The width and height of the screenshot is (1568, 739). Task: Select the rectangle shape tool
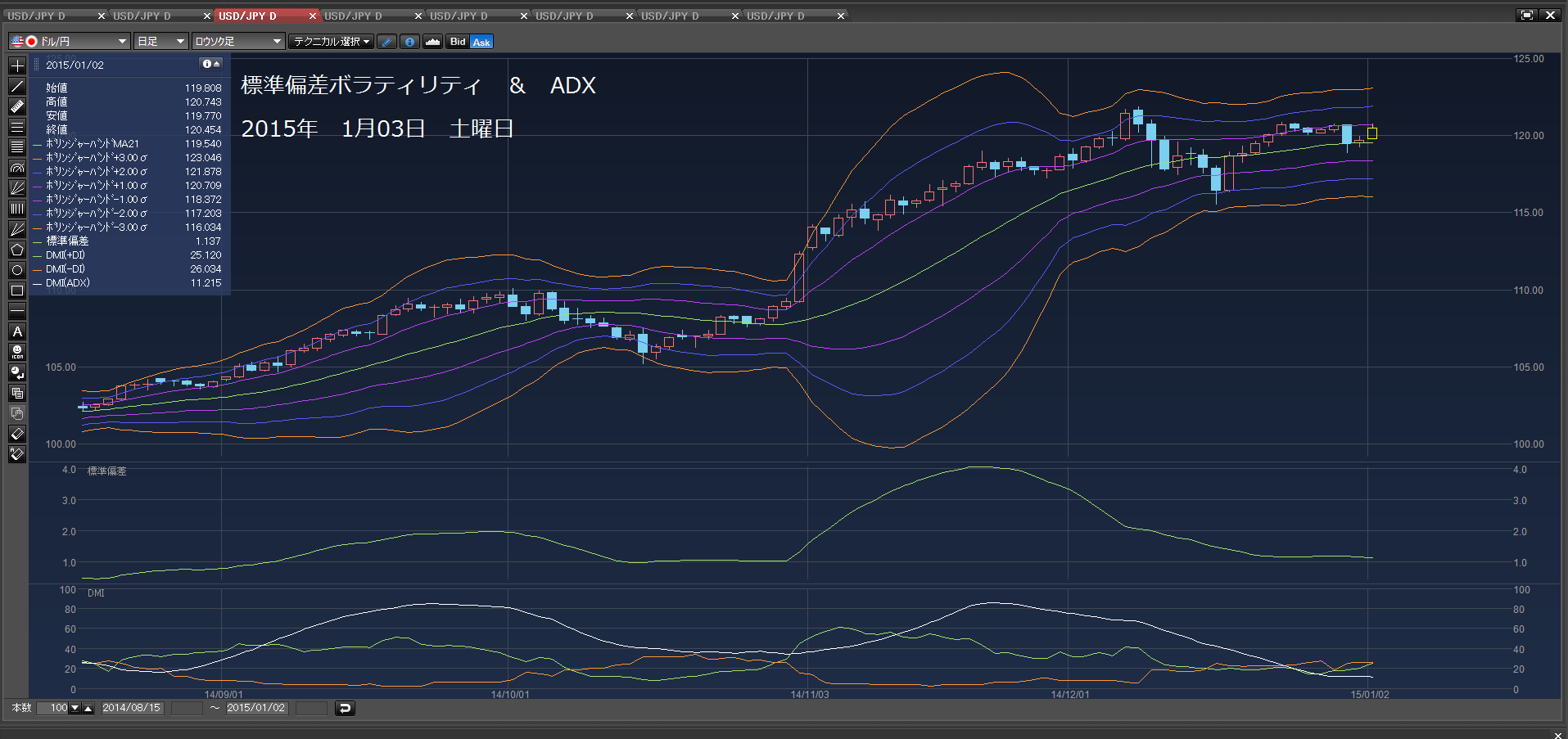tap(17, 291)
